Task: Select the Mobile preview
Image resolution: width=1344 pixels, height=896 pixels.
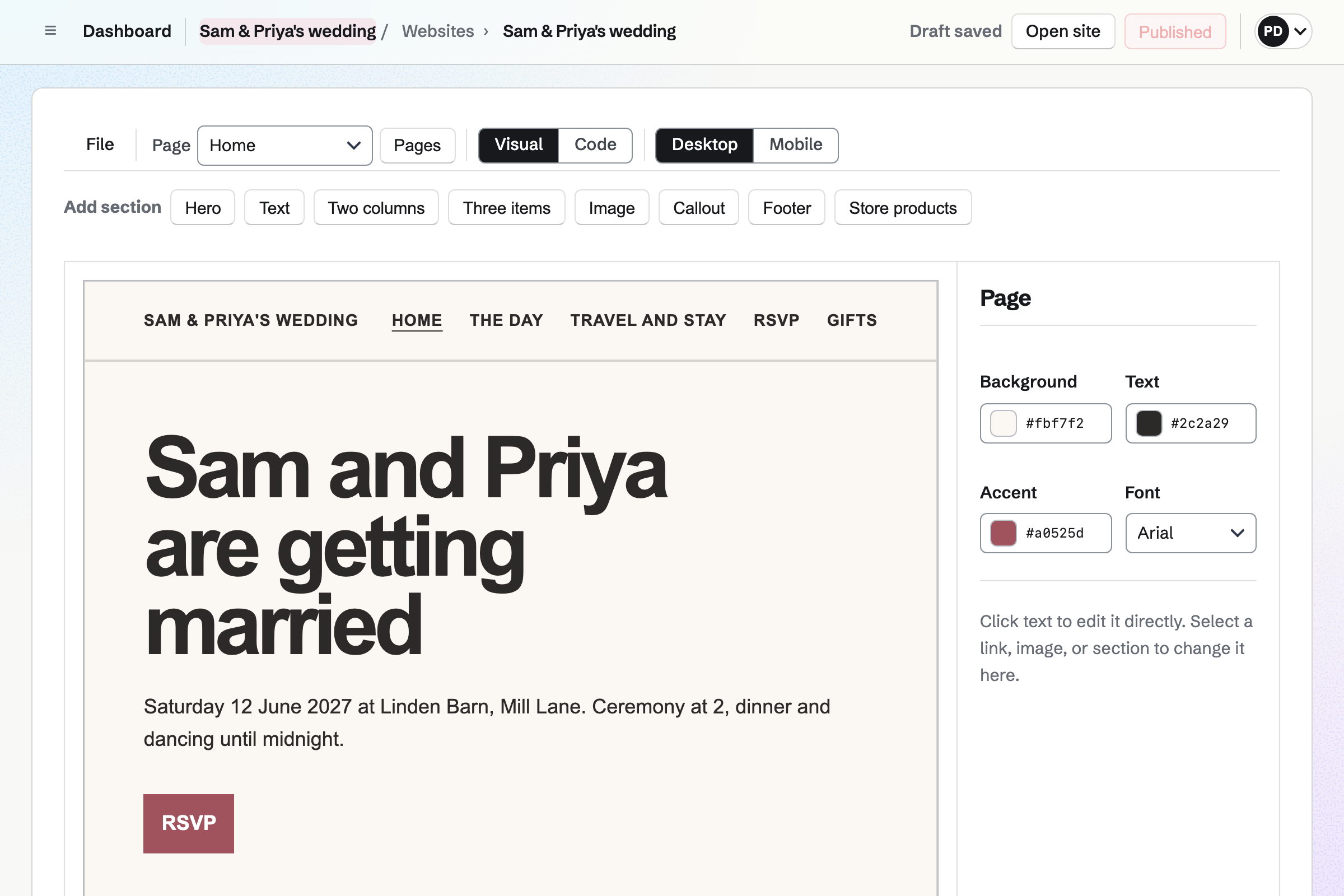Action: [x=795, y=145]
